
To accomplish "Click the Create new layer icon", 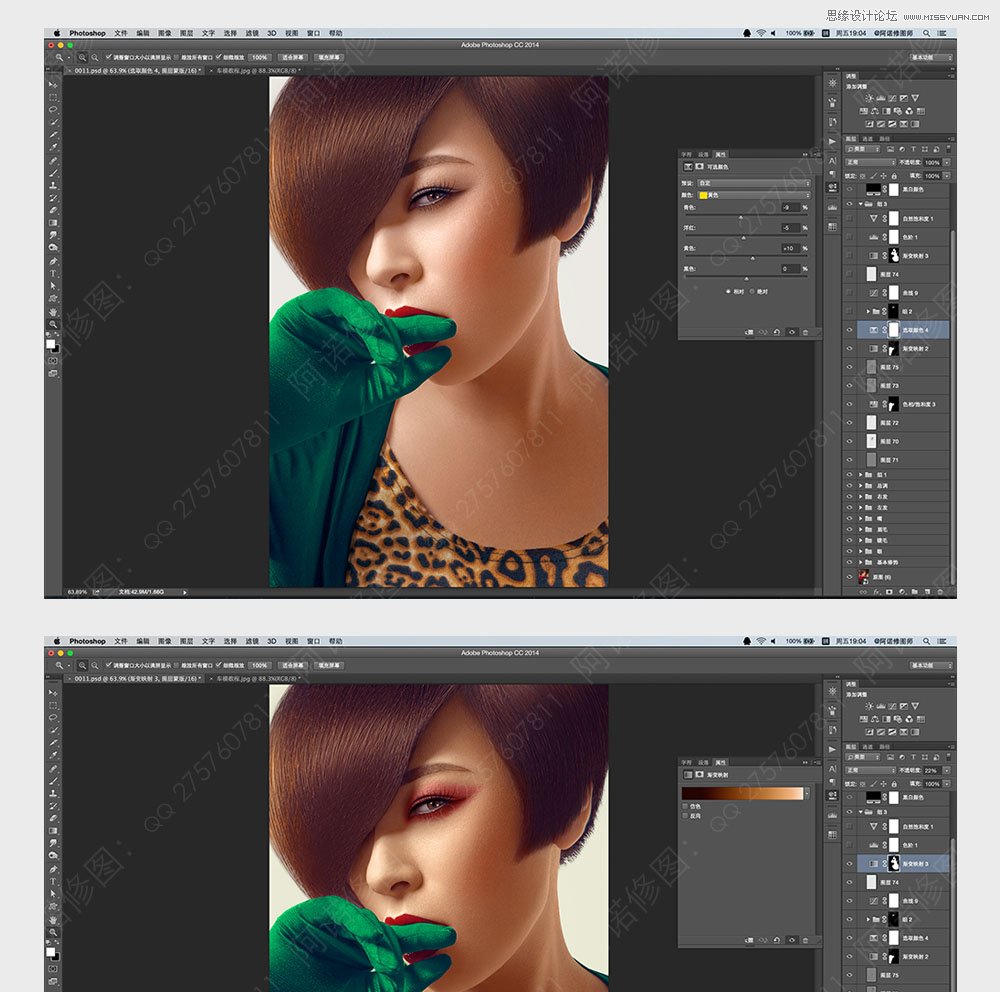I will [x=928, y=592].
